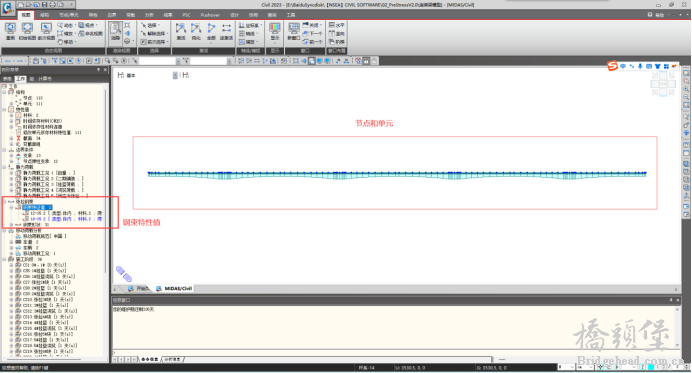This screenshot has height=373, width=692.
Task: Open the 动态 zoom dropdown arrow
Action: click(x=76, y=25)
